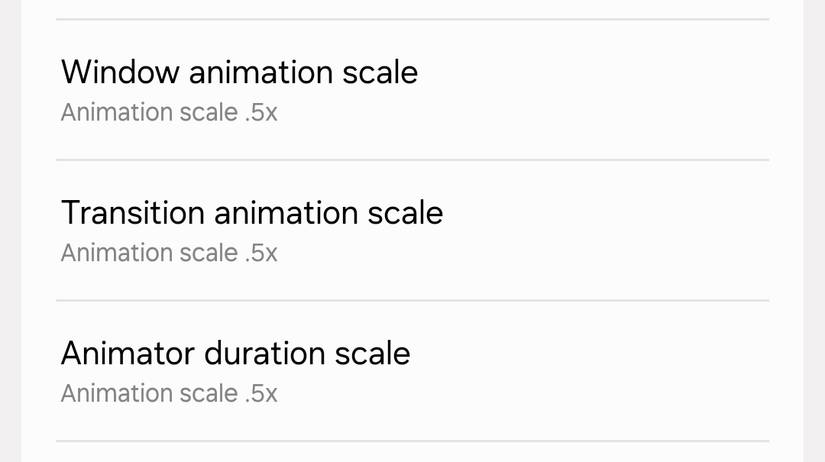Open the Animator duration scale setting
Viewport: 825px width, 462px height.
coord(412,372)
